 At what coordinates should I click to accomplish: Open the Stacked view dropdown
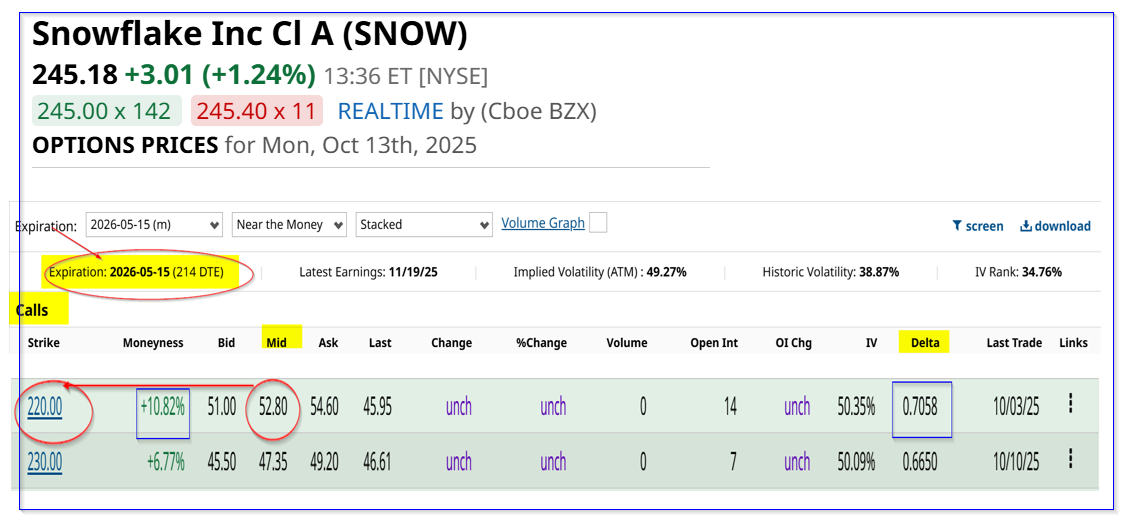coord(424,225)
